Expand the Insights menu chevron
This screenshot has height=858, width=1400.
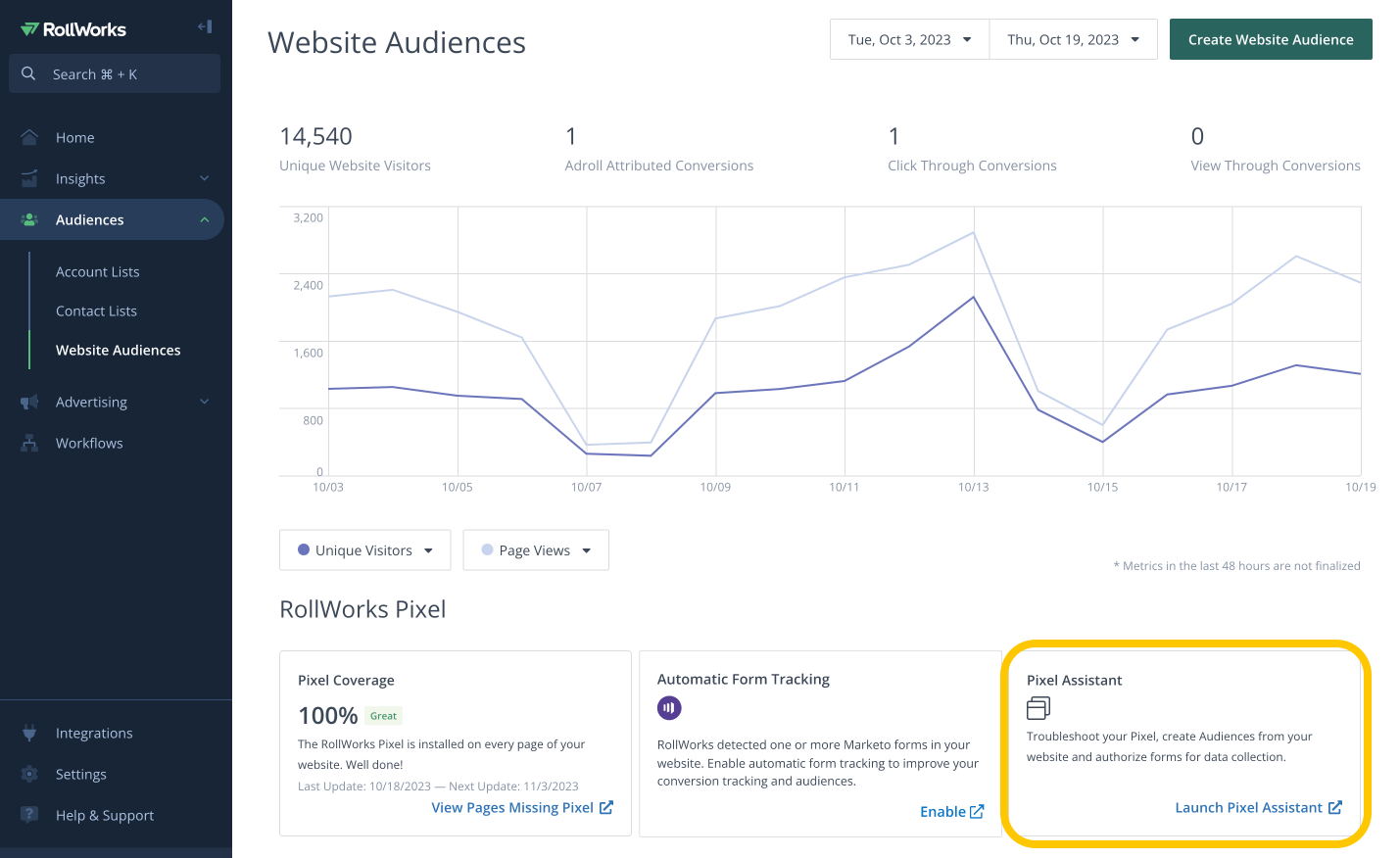(205, 178)
